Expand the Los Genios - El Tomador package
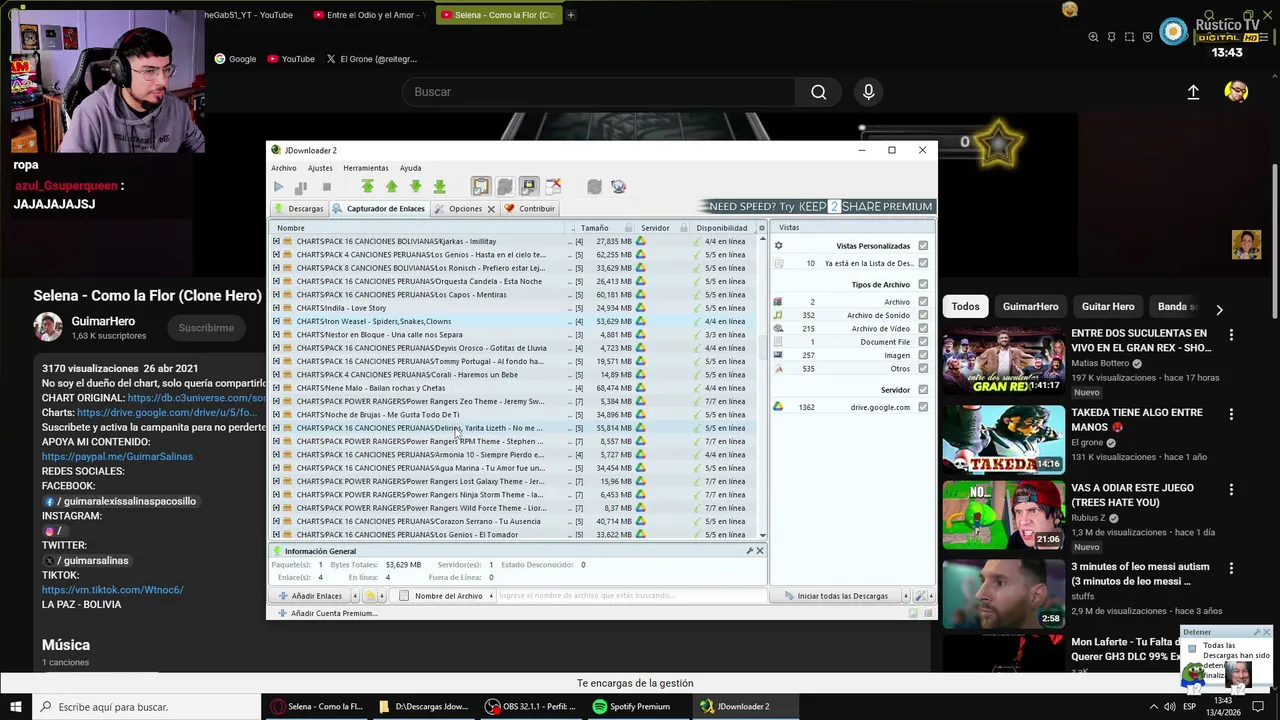This screenshot has width=1280, height=720. pos(277,534)
